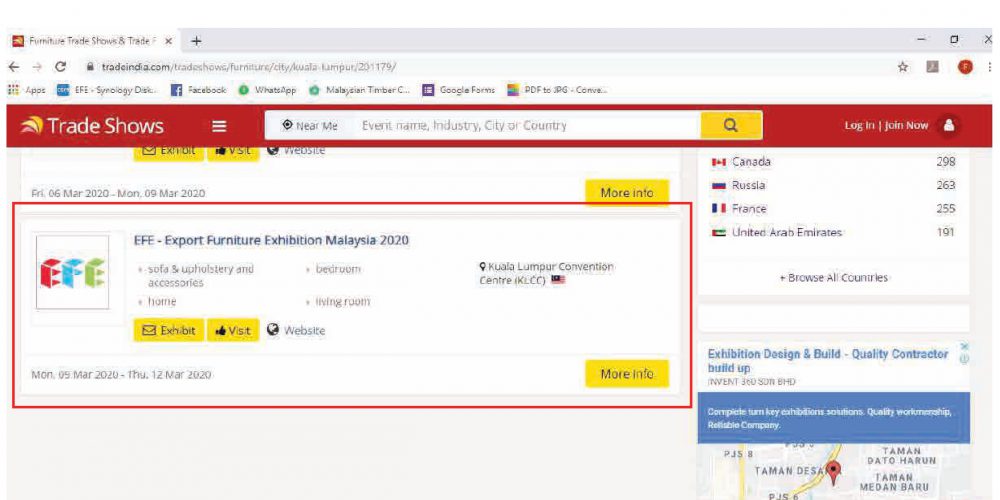
Task: Click the Near Me location button
Action: 310,126
